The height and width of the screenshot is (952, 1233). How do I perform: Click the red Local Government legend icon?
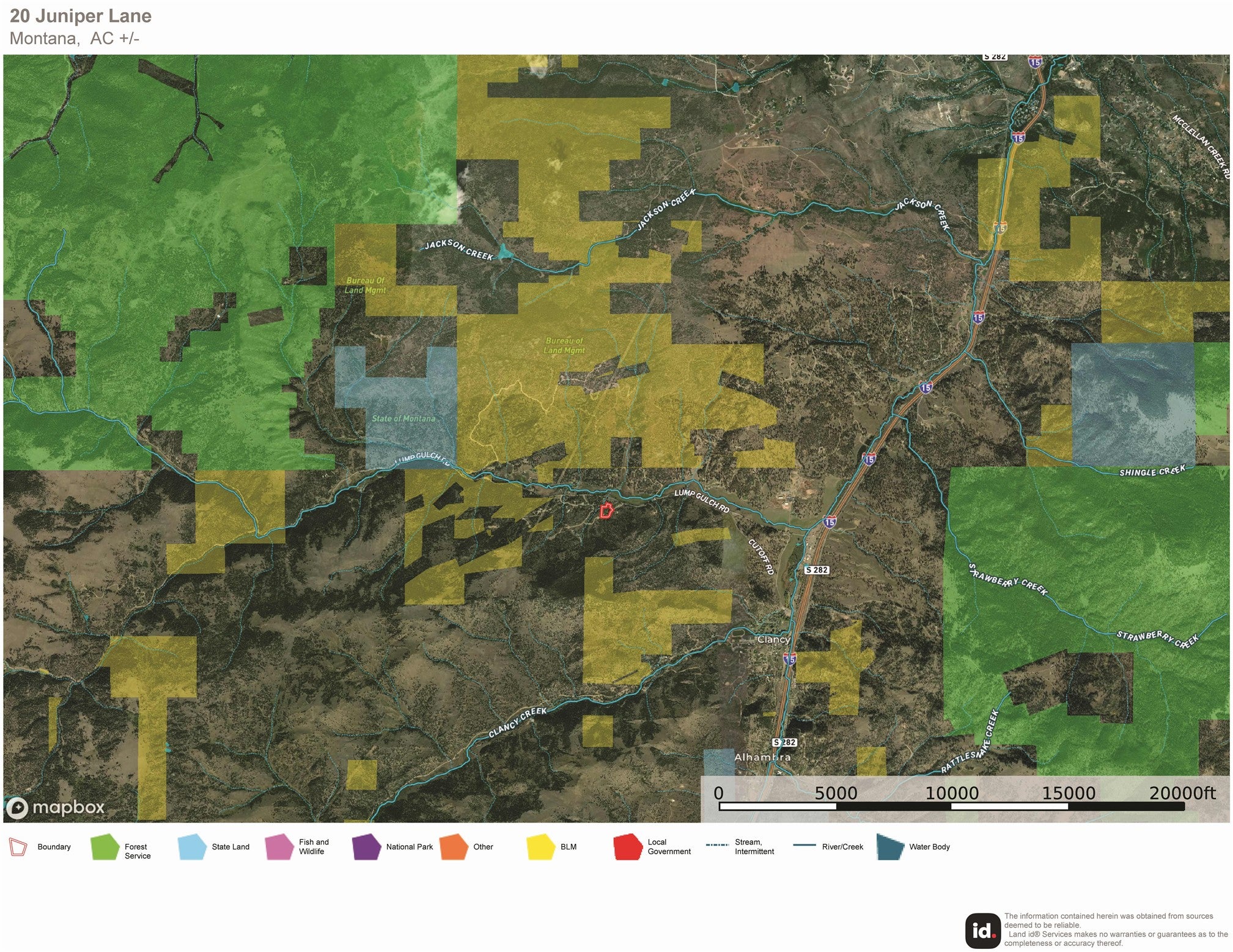point(628,847)
